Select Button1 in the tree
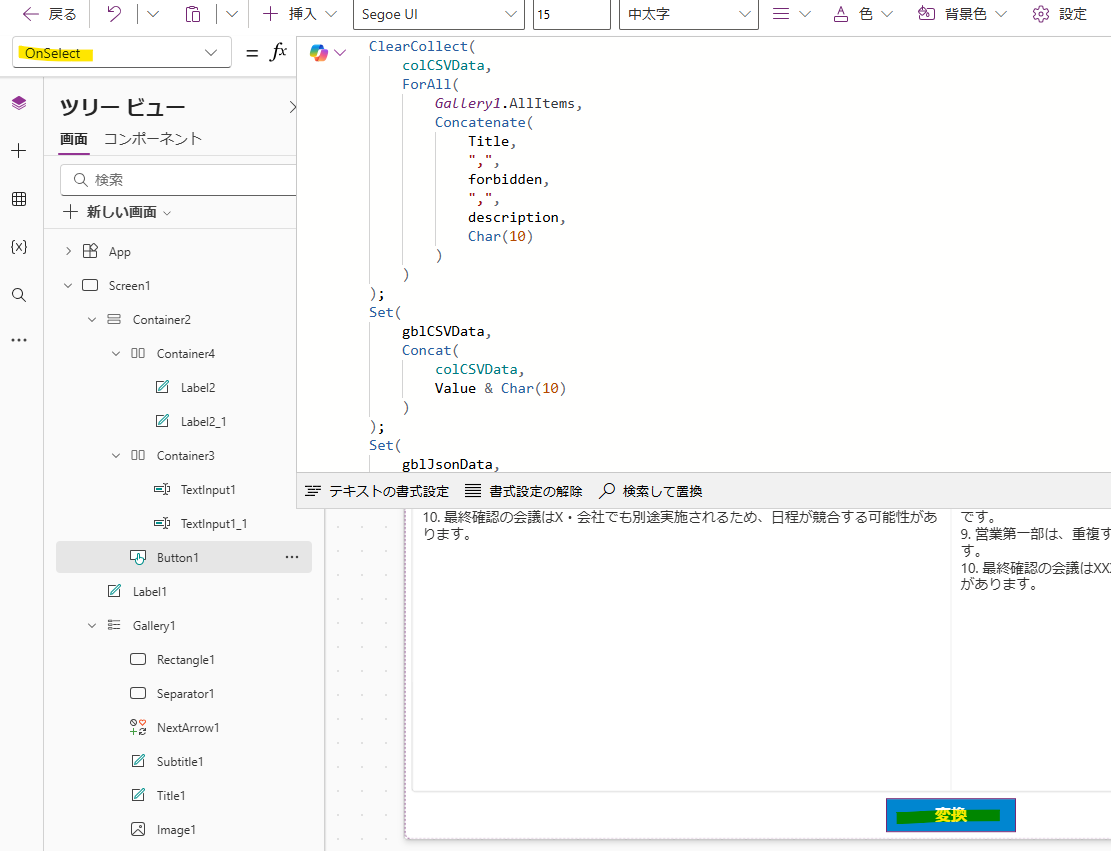This screenshot has width=1111, height=851. pos(177,558)
